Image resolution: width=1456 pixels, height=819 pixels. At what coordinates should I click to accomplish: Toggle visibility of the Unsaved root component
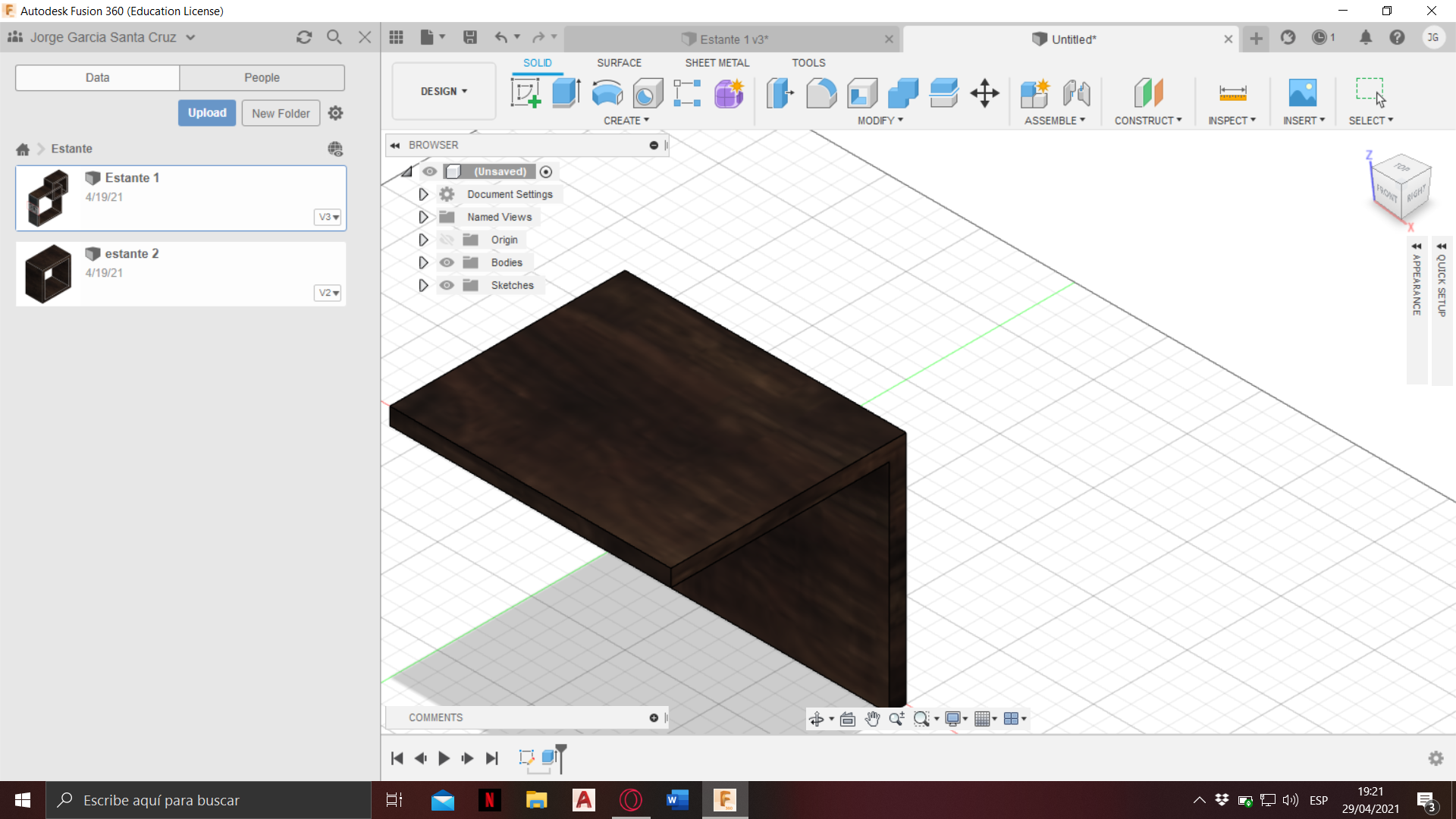429,171
